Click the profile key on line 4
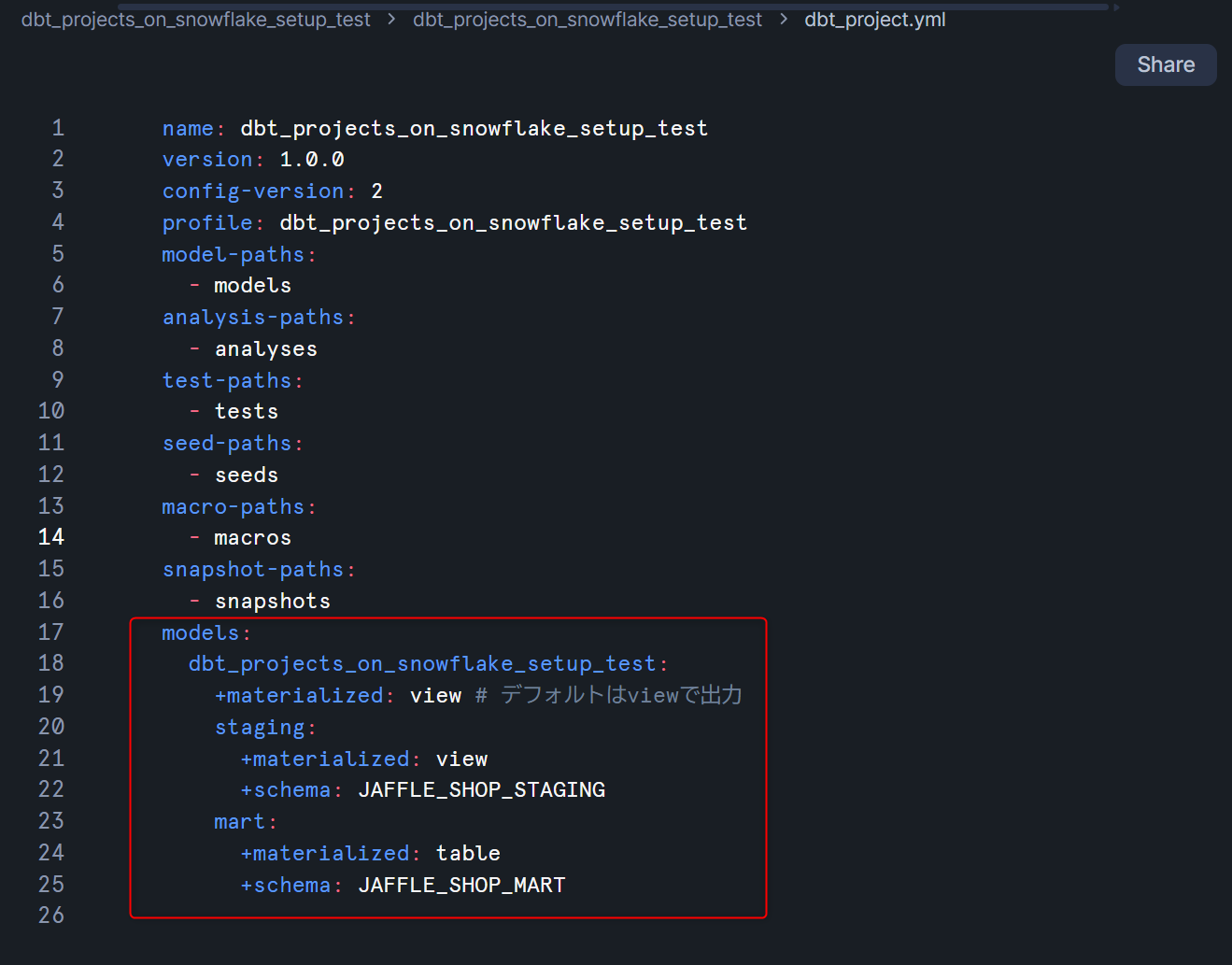The width and height of the screenshot is (1232, 965). pyautogui.click(x=206, y=223)
